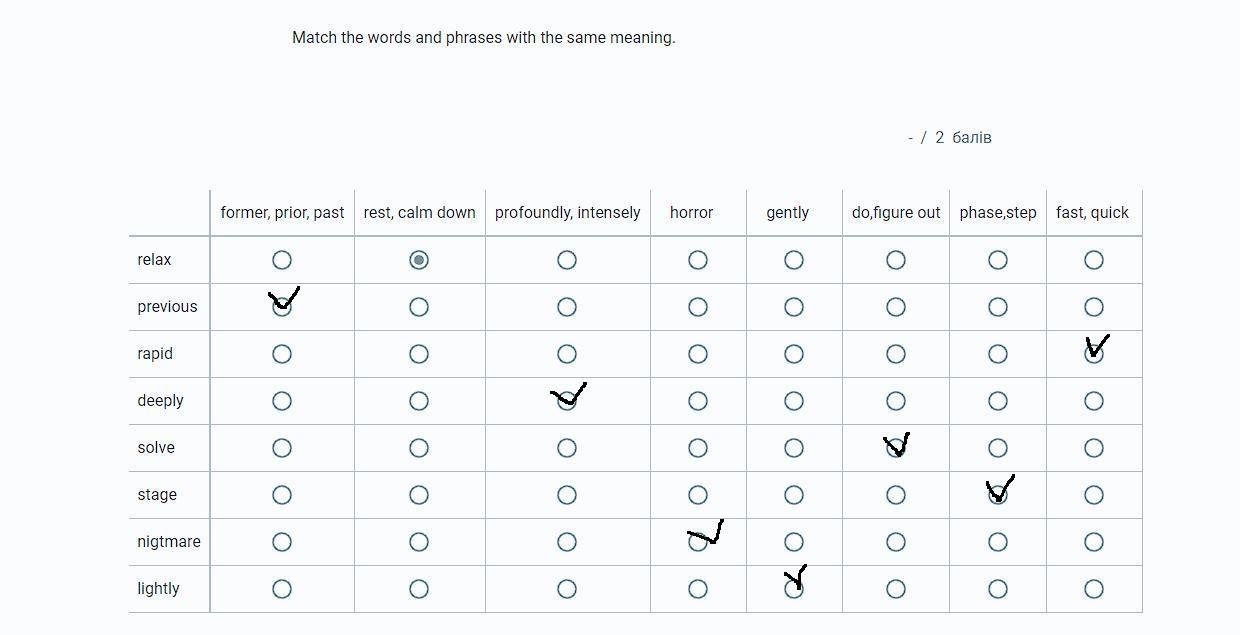The width and height of the screenshot is (1240, 635).
Task: Choose 'former, prior, past' for lightly row
Action: [x=282, y=589]
